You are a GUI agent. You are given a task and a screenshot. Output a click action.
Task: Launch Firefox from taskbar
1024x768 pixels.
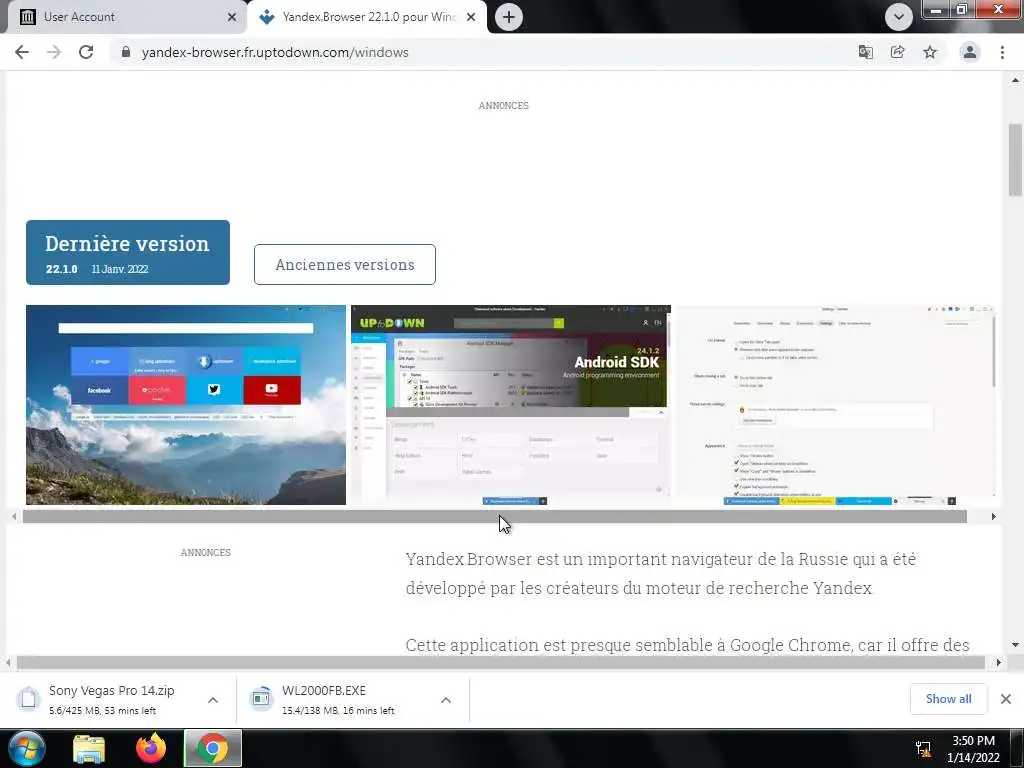tap(151, 748)
